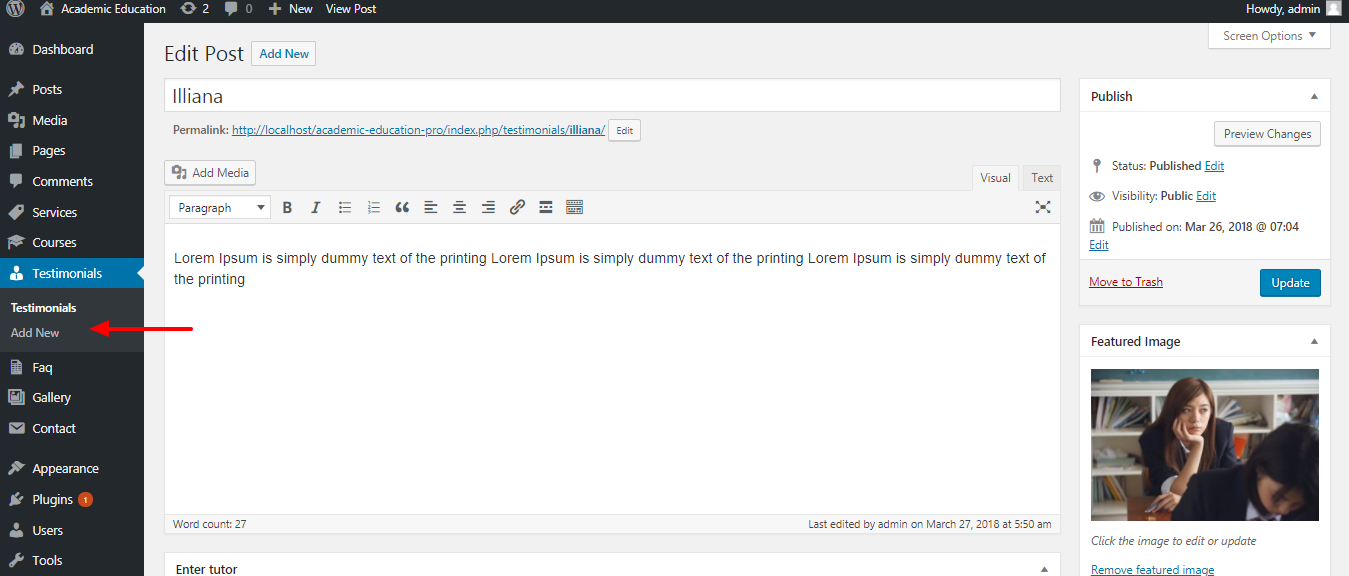Open Media library in sidebar
Screen dimensions: 1349x576
point(72,120)
